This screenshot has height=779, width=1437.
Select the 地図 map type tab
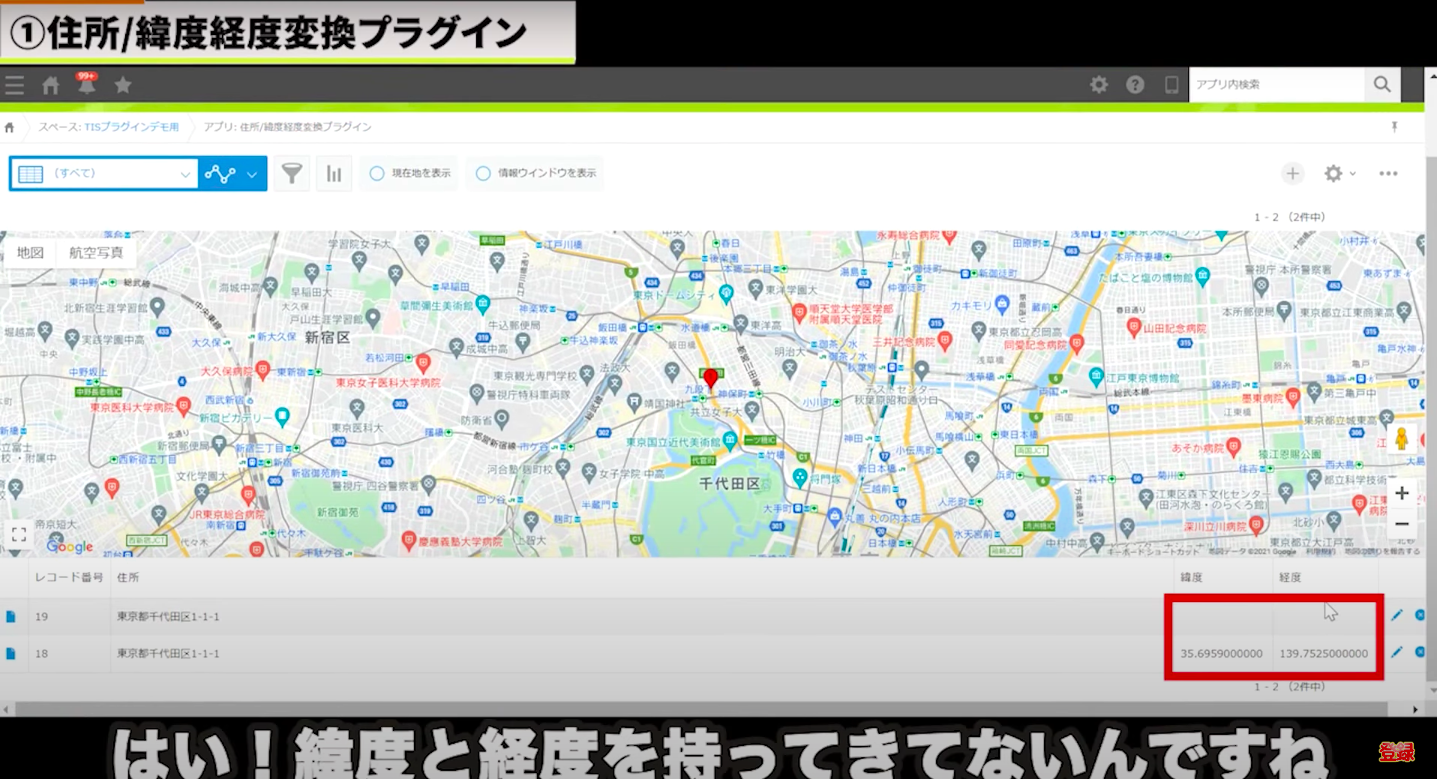click(30, 253)
